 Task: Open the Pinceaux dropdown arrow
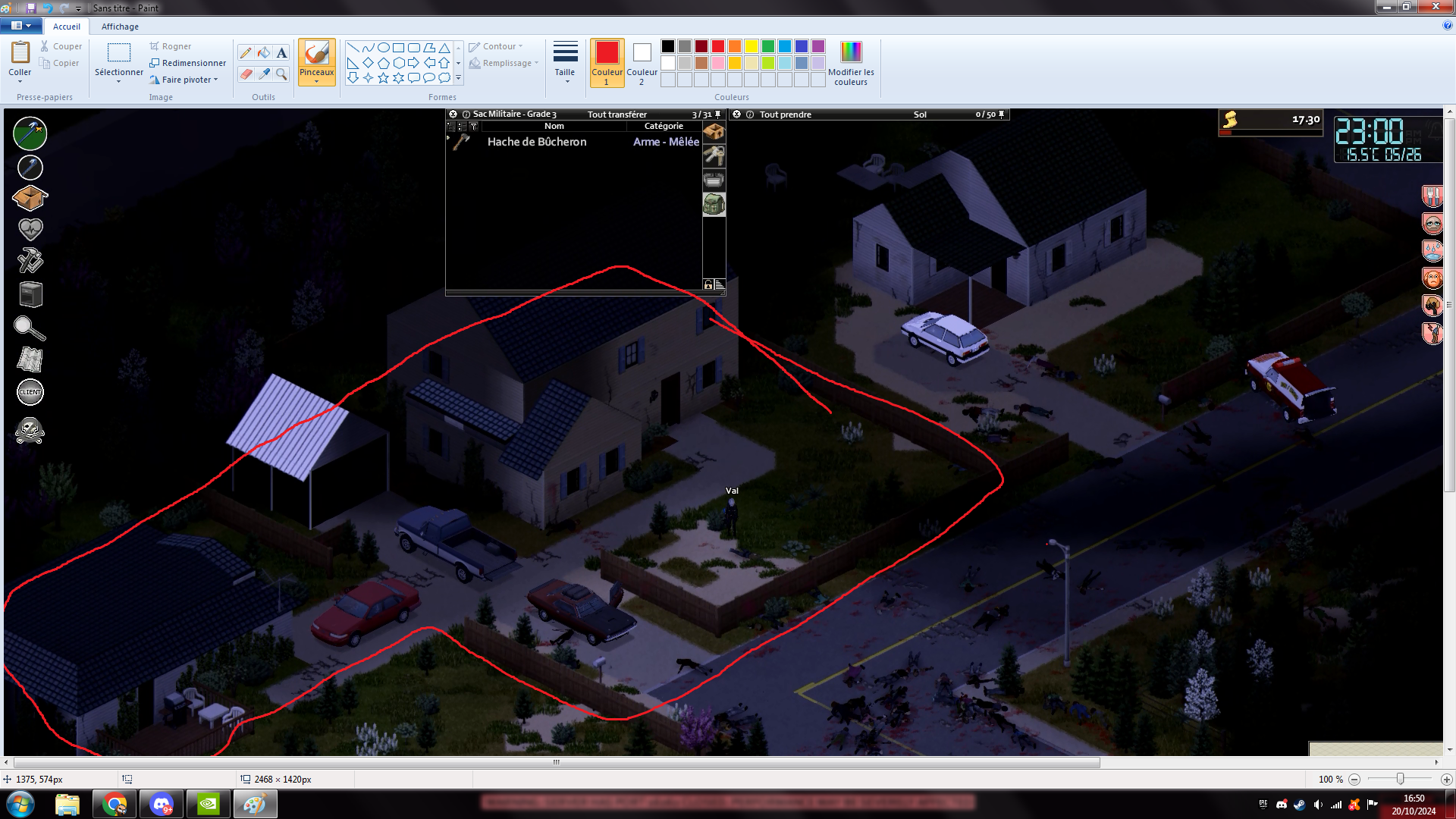(316, 81)
